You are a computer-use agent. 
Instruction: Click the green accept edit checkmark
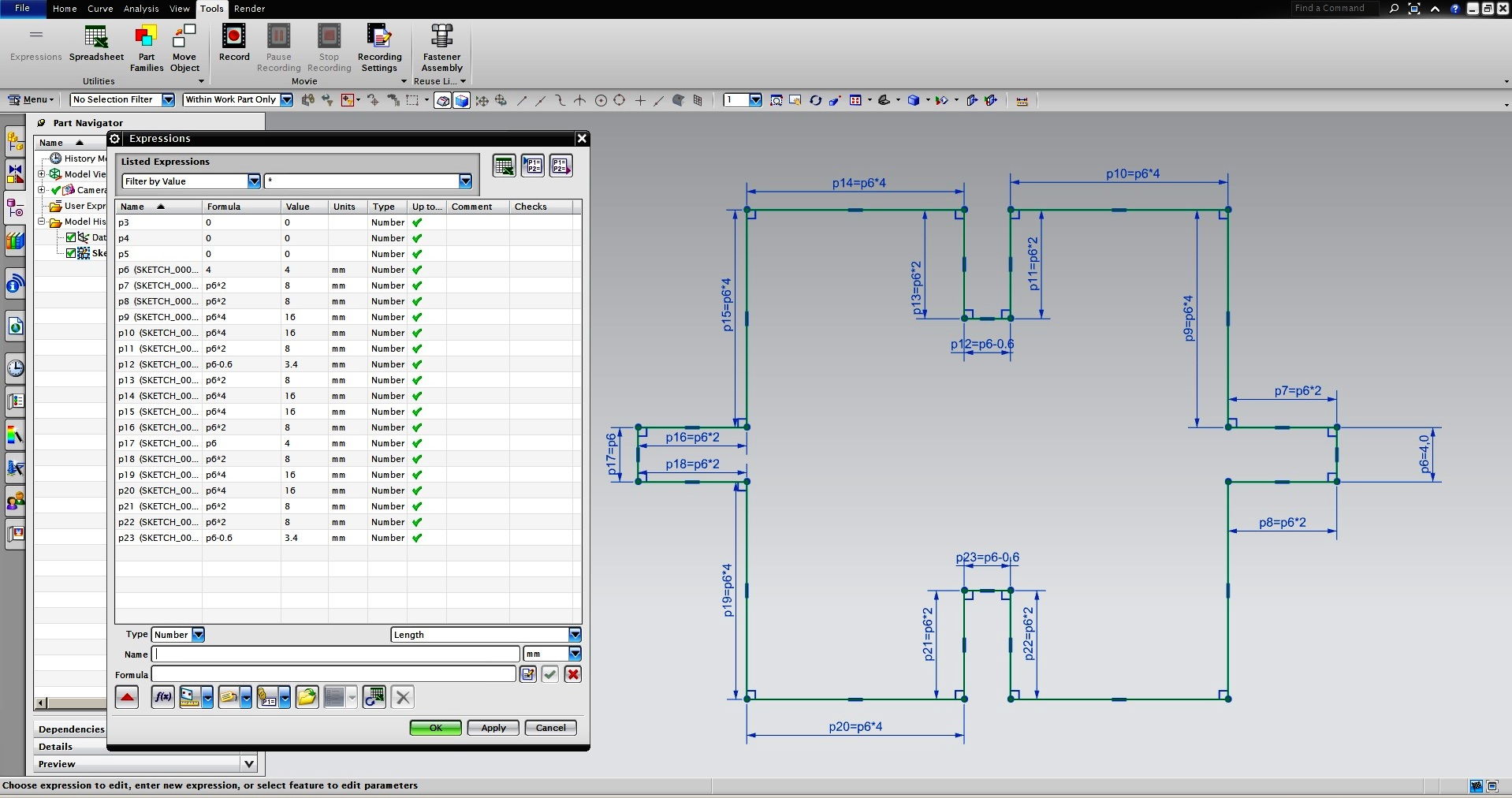pos(550,674)
